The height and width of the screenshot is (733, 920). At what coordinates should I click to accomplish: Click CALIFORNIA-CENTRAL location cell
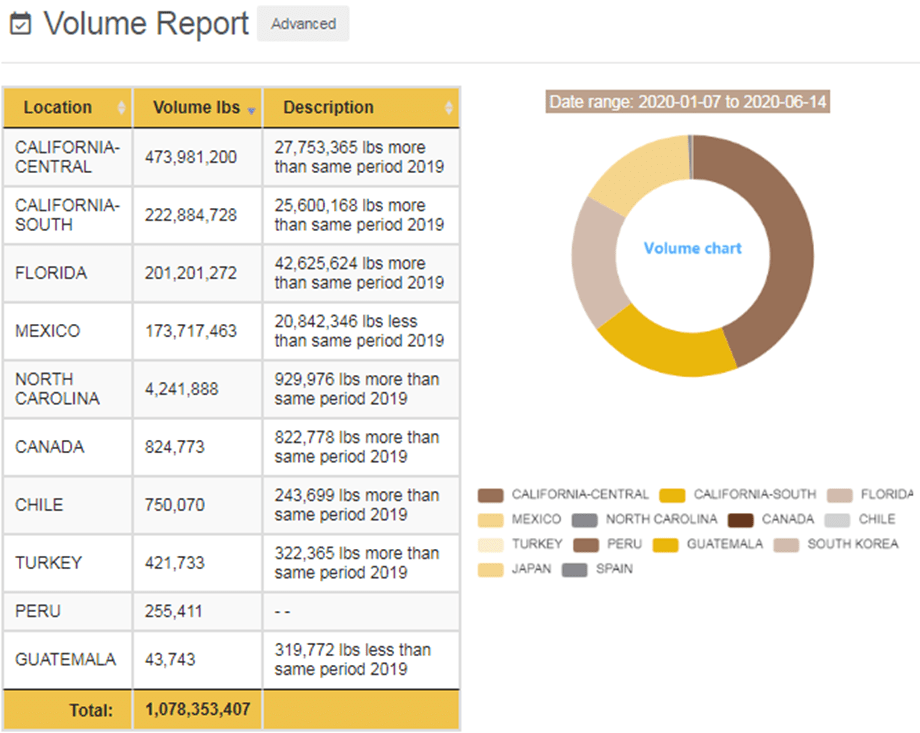[x=67, y=157]
